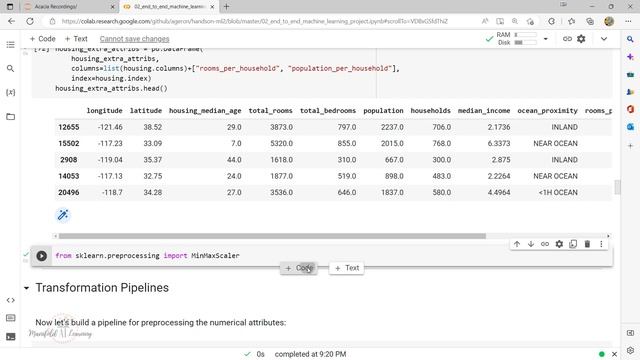Image resolution: width=640 pixels, height=360 pixels.
Task: Click row index 12655
Action: coord(69,127)
